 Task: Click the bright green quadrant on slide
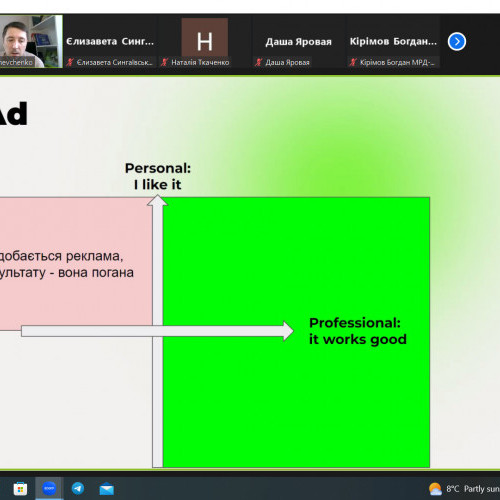pyautogui.click(x=296, y=332)
